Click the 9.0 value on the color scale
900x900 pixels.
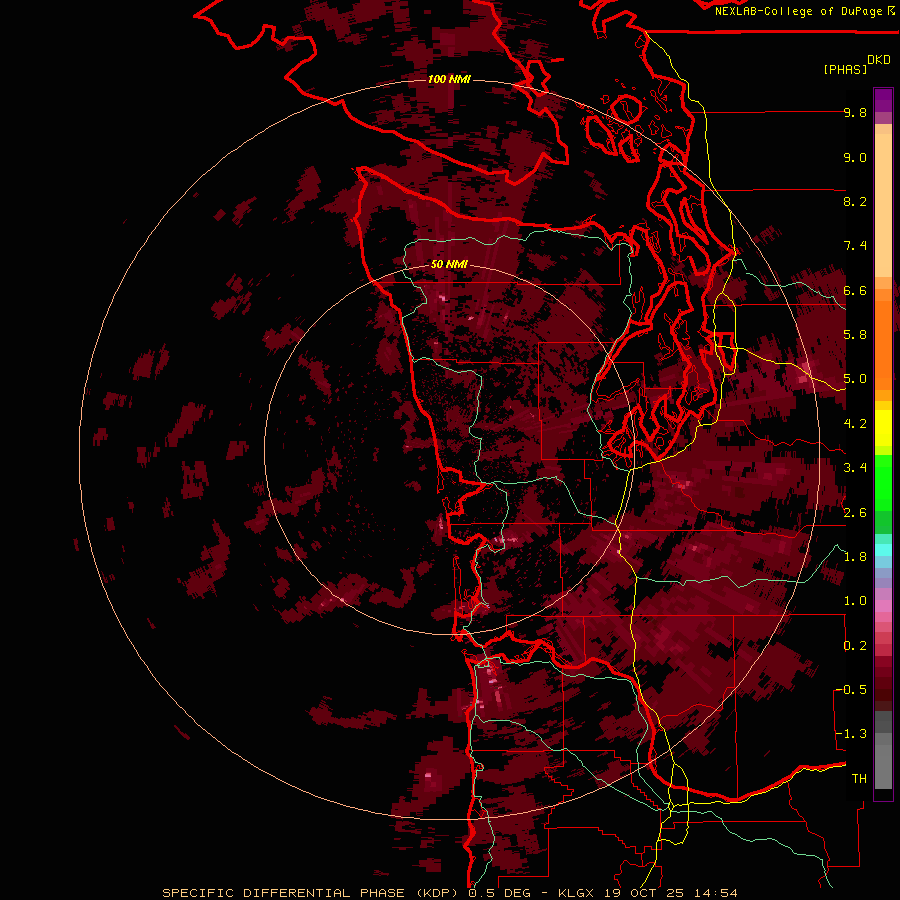click(x=855, y=158)
